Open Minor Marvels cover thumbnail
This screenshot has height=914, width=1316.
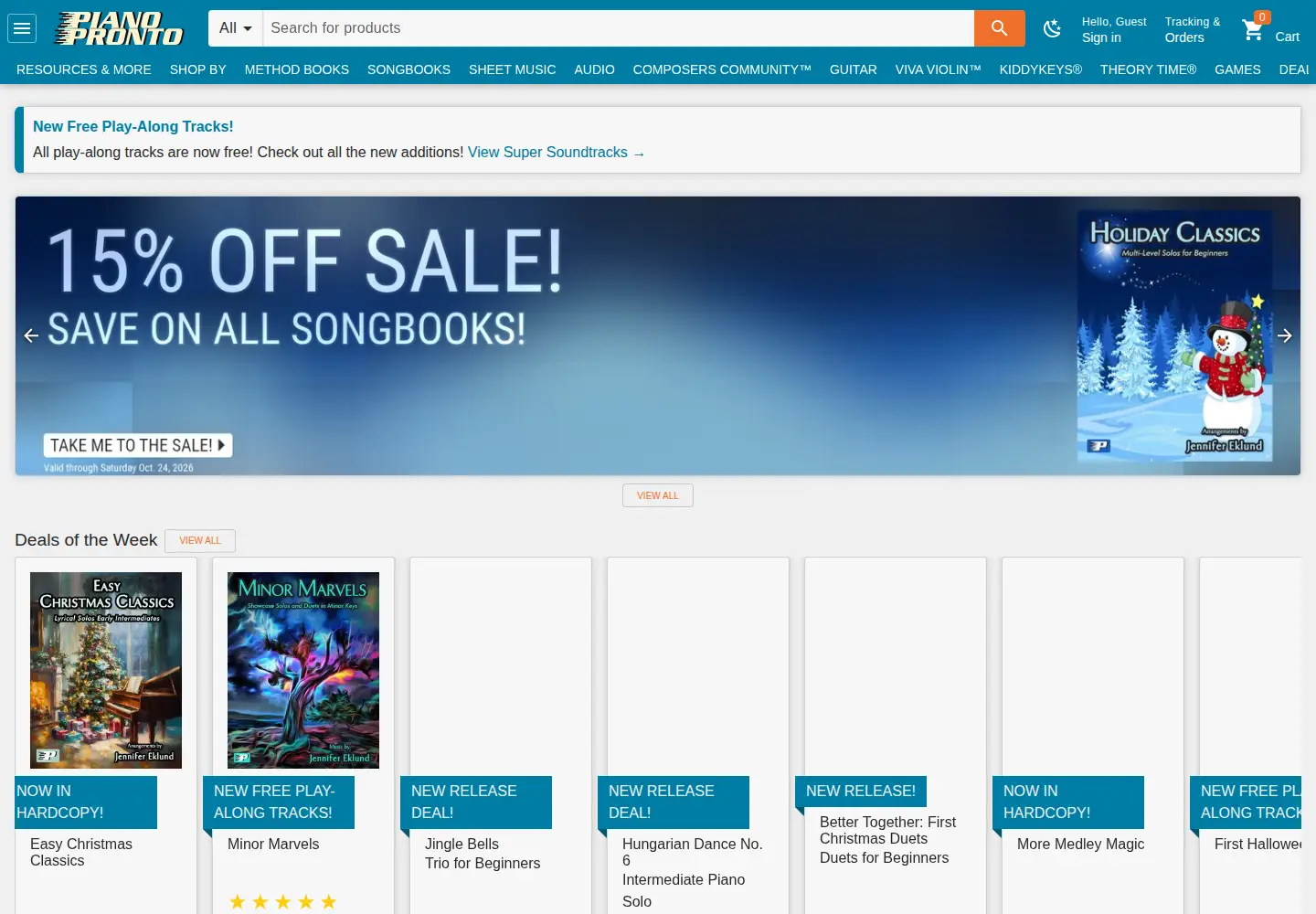303,670
